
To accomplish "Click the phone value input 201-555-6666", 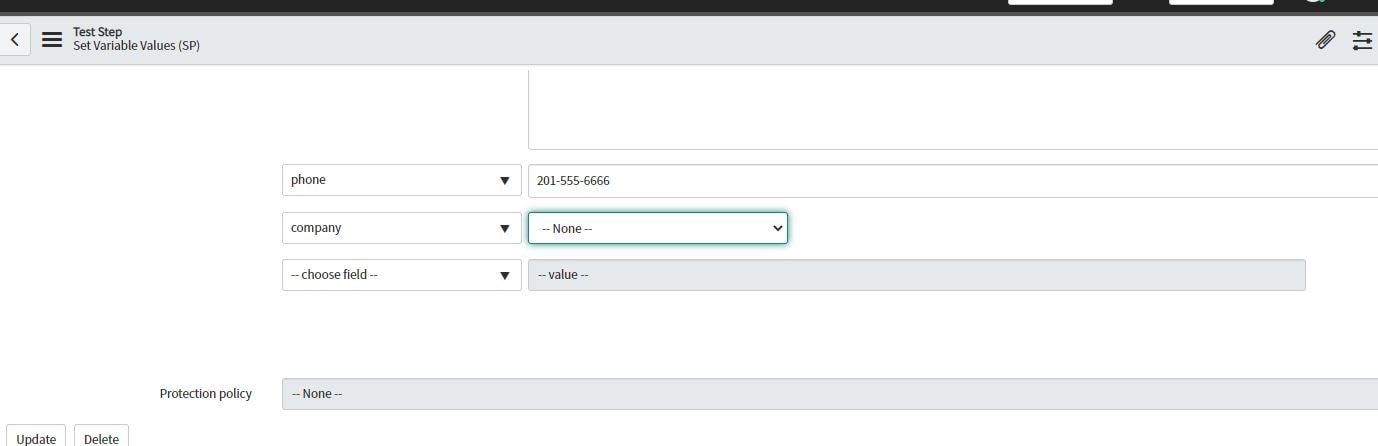I will [953, 181].
